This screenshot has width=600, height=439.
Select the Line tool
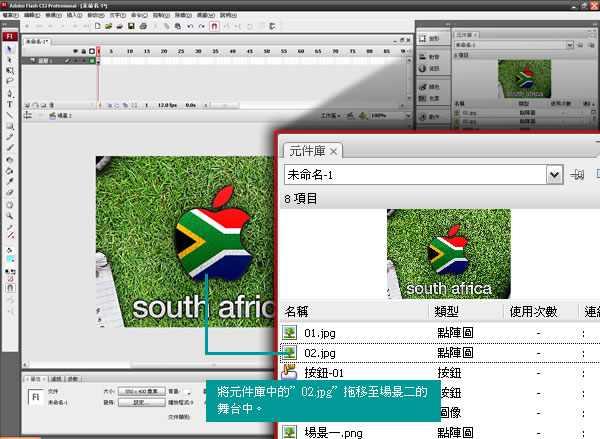pos(10,115)
